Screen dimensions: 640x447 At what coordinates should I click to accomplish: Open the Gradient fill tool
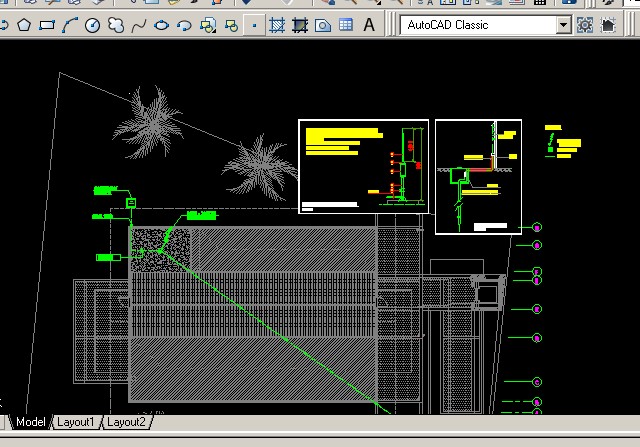pos(300,25)
